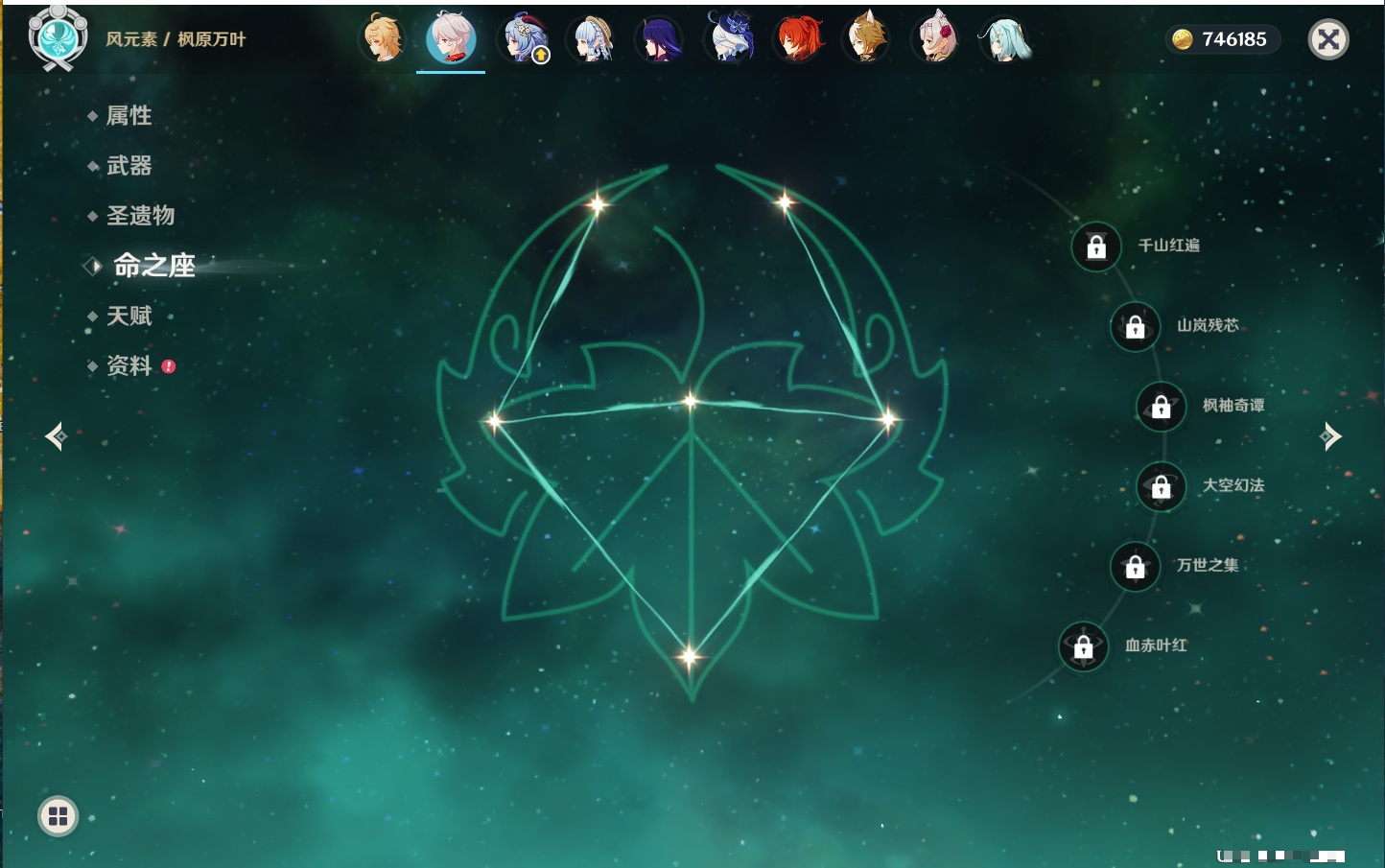Open locked constellation 枫袖奇谭 lock icon
1385x868 pixels.
coord(1162,407)
